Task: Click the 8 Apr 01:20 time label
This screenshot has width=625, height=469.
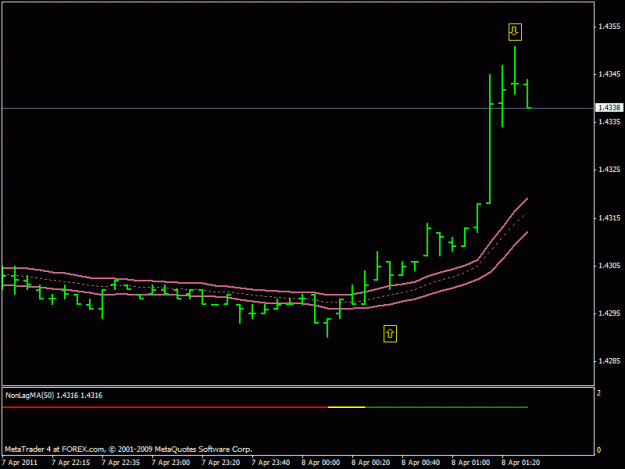Action: [x=521, y=463]
